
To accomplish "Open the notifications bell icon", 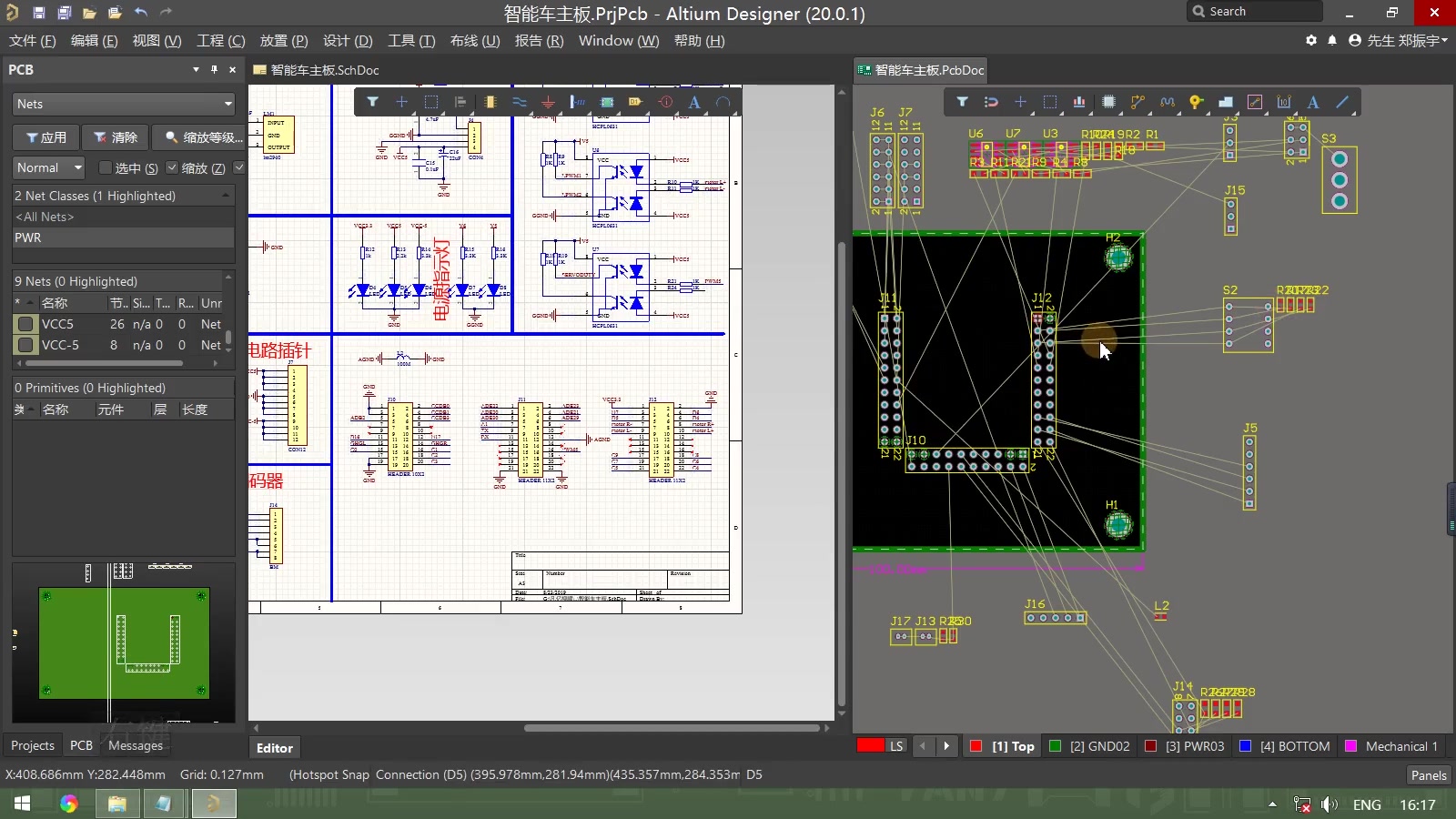I will click(1332, 40).
